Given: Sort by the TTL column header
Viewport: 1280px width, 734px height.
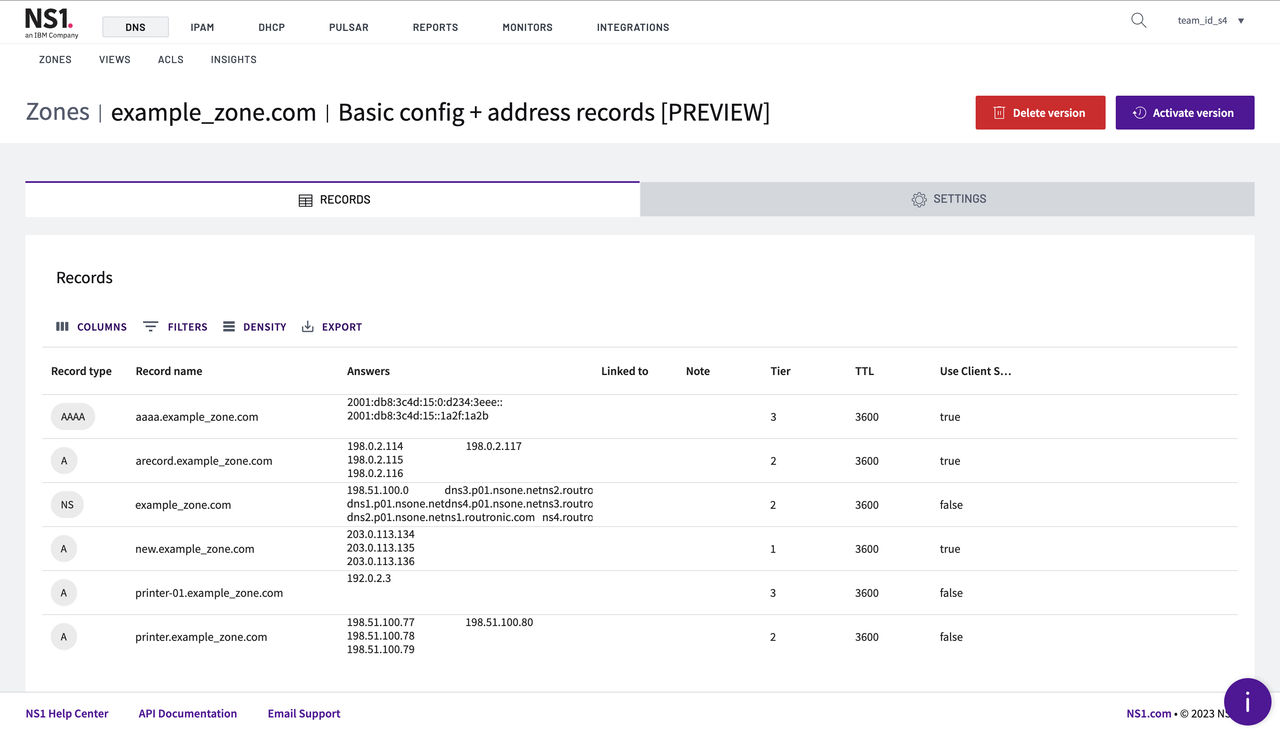Looking at the screenshot, I should (x=864, y=371).
